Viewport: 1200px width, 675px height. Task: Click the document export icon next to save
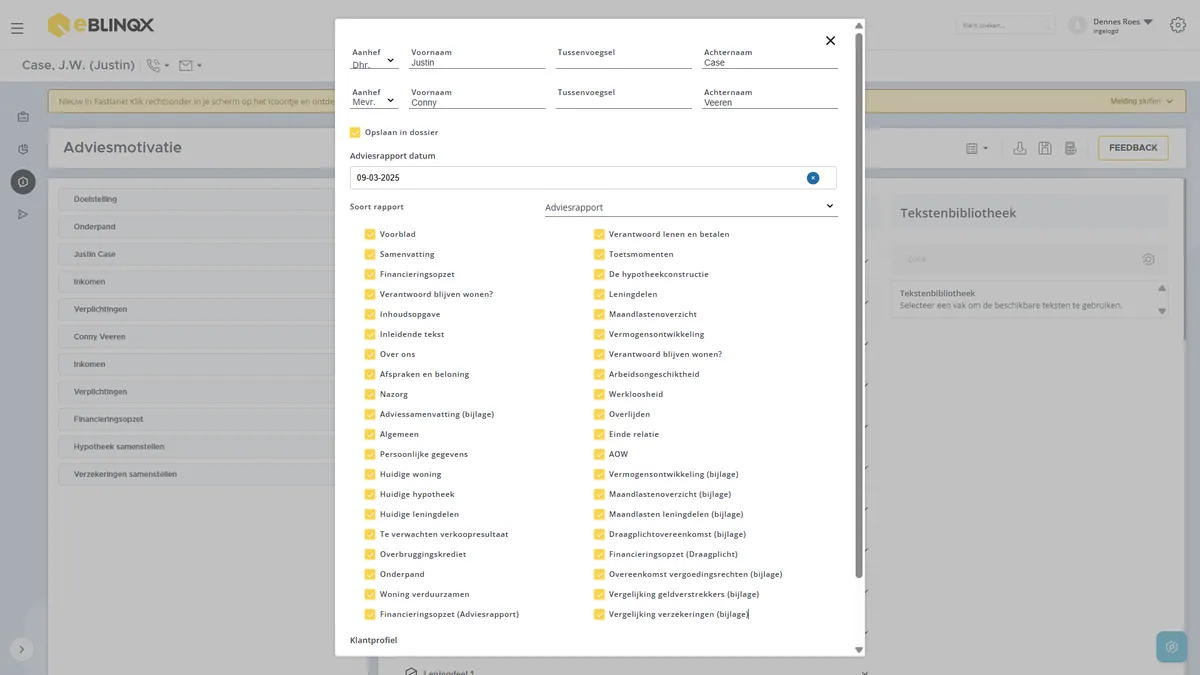pos(1070,148)
